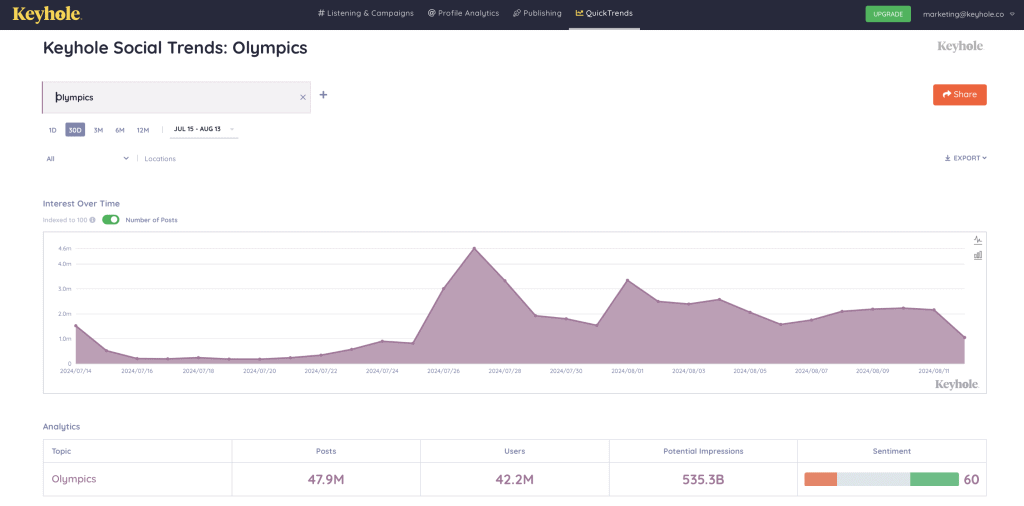Screen dimensions: 1024x506
Task: Select the 1D time range
Action: point(53,130)
